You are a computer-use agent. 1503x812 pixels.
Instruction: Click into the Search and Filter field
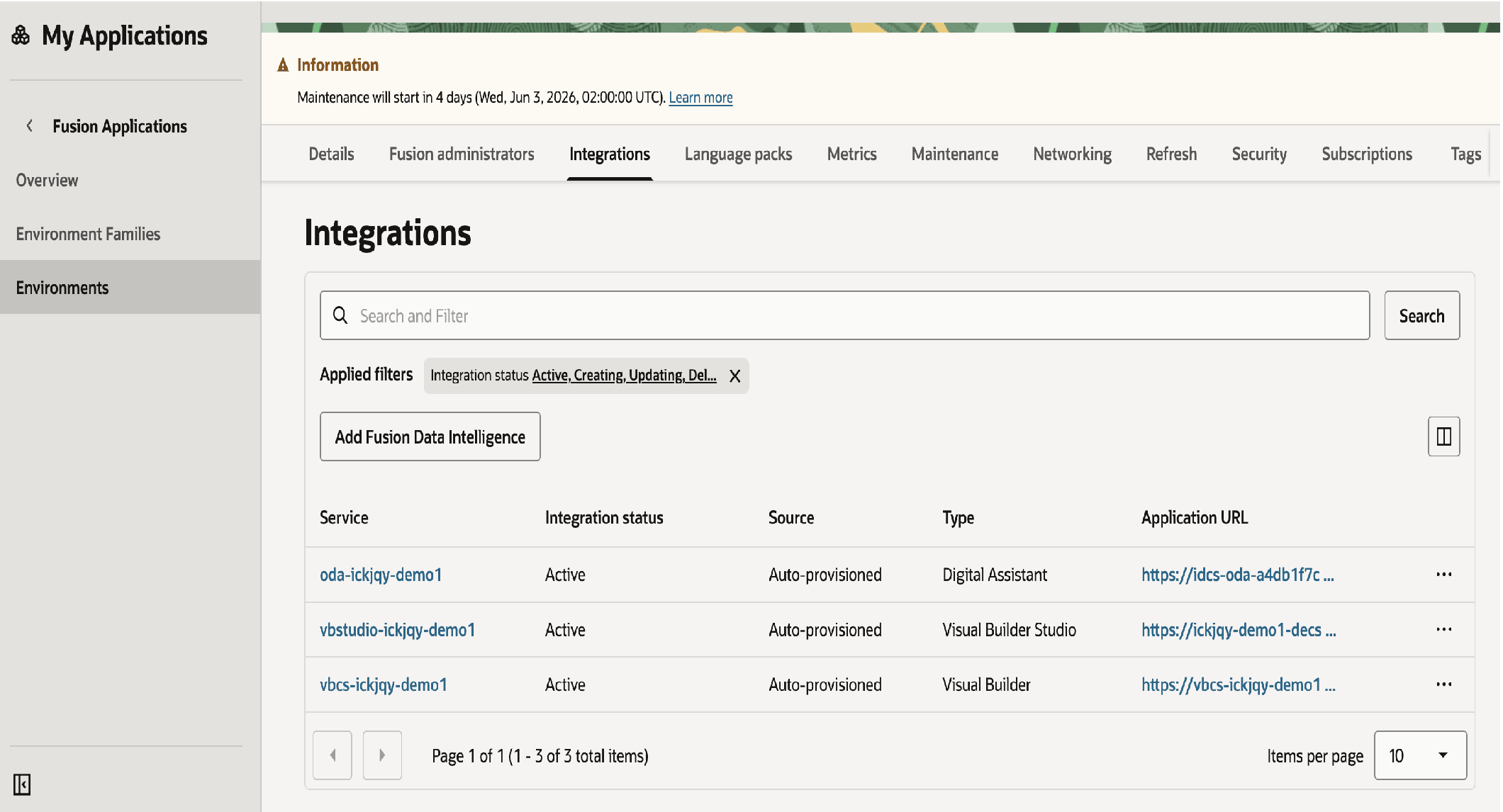(x=844, y=315)
